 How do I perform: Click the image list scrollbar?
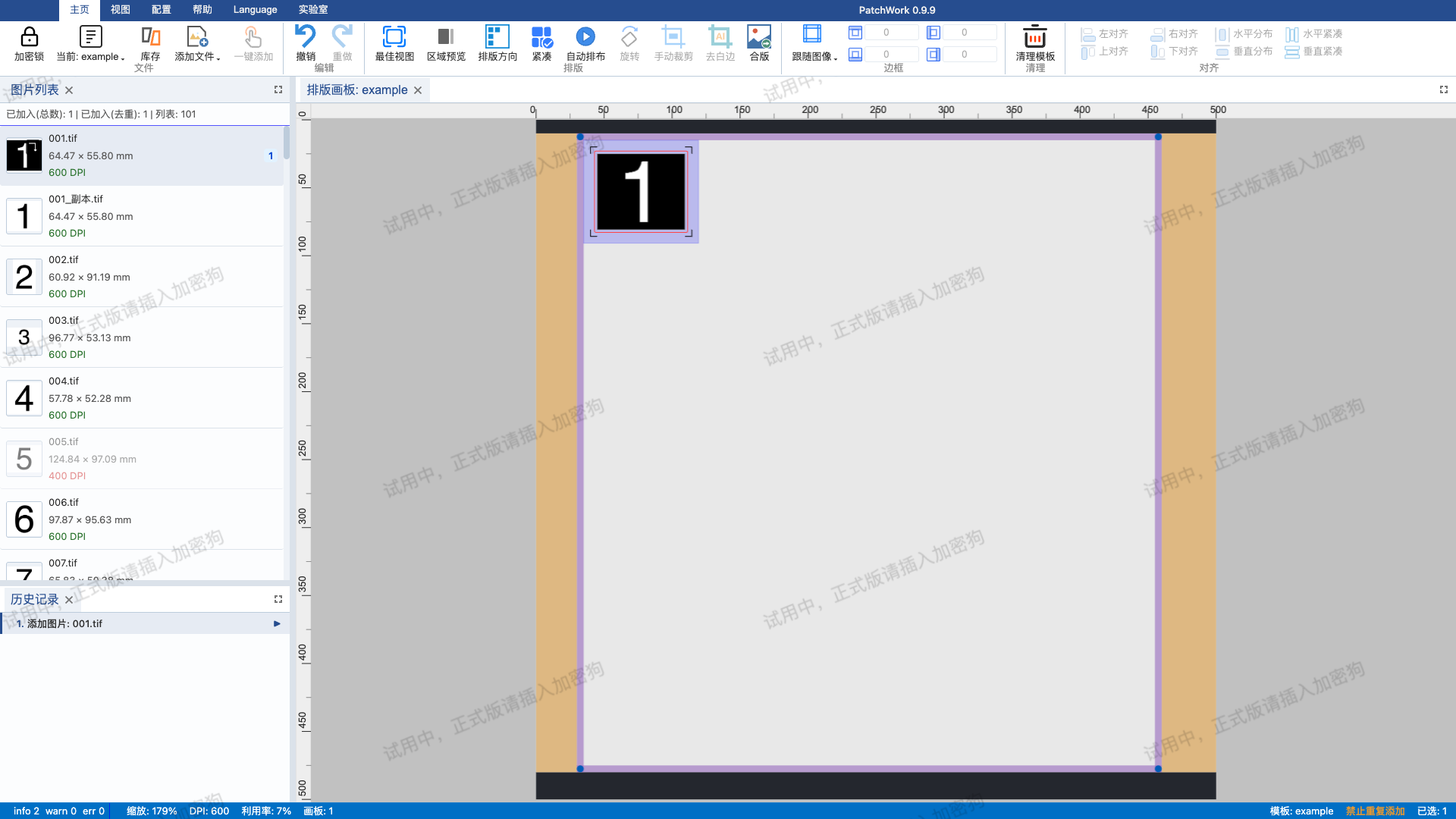coord(287,143)
